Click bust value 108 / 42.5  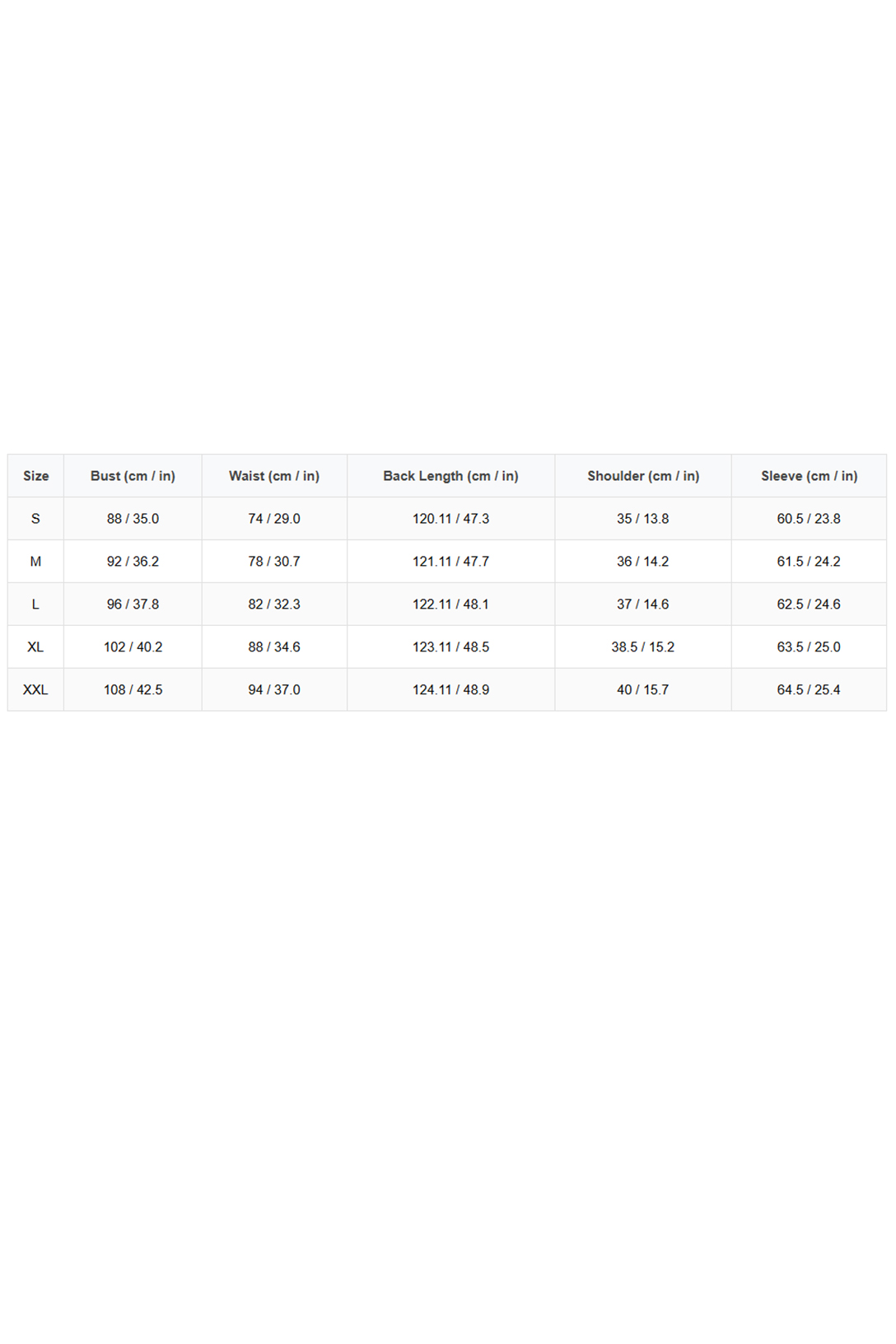[133, 690]
